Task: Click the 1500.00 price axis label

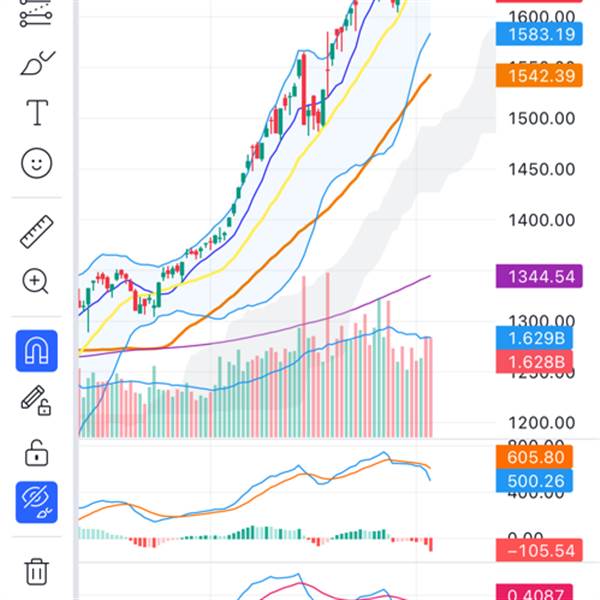Action: (x=541, y=118)
